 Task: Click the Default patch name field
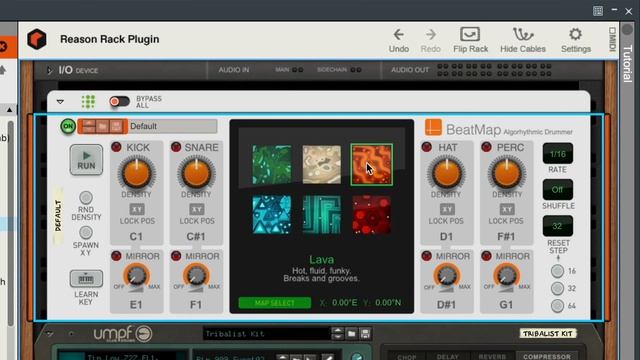(x=173, y=126)
